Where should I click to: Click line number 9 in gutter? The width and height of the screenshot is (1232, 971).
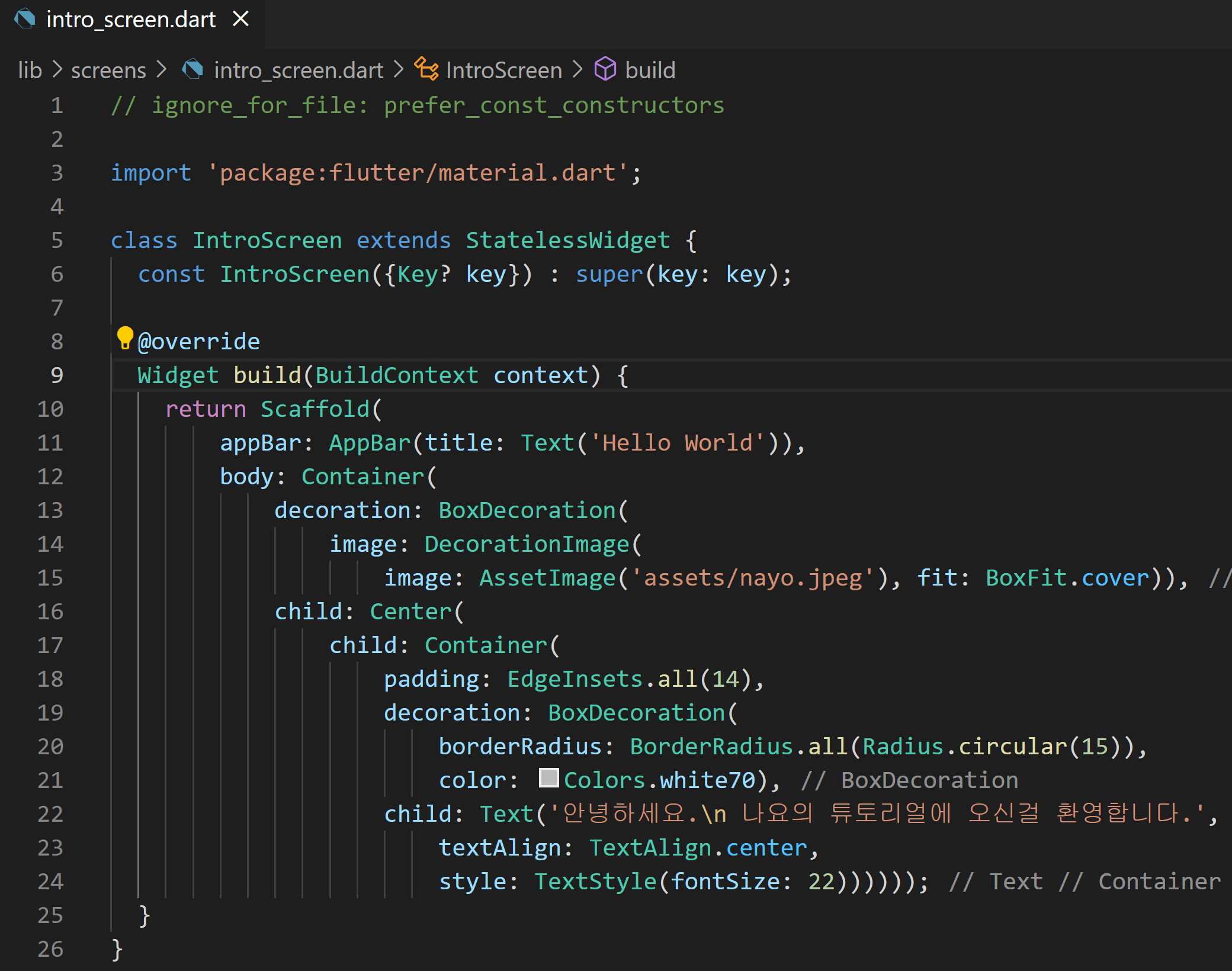(56, 375)
